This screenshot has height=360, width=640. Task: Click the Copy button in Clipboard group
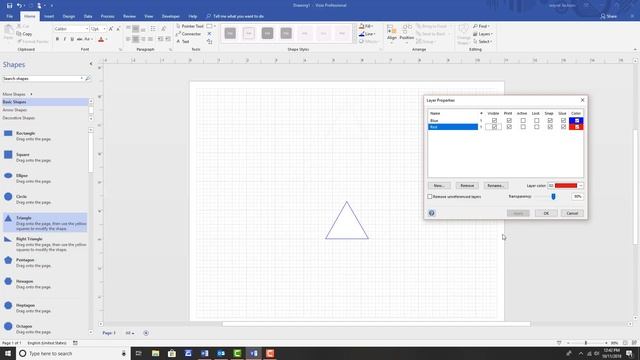[x=24, y=34]
